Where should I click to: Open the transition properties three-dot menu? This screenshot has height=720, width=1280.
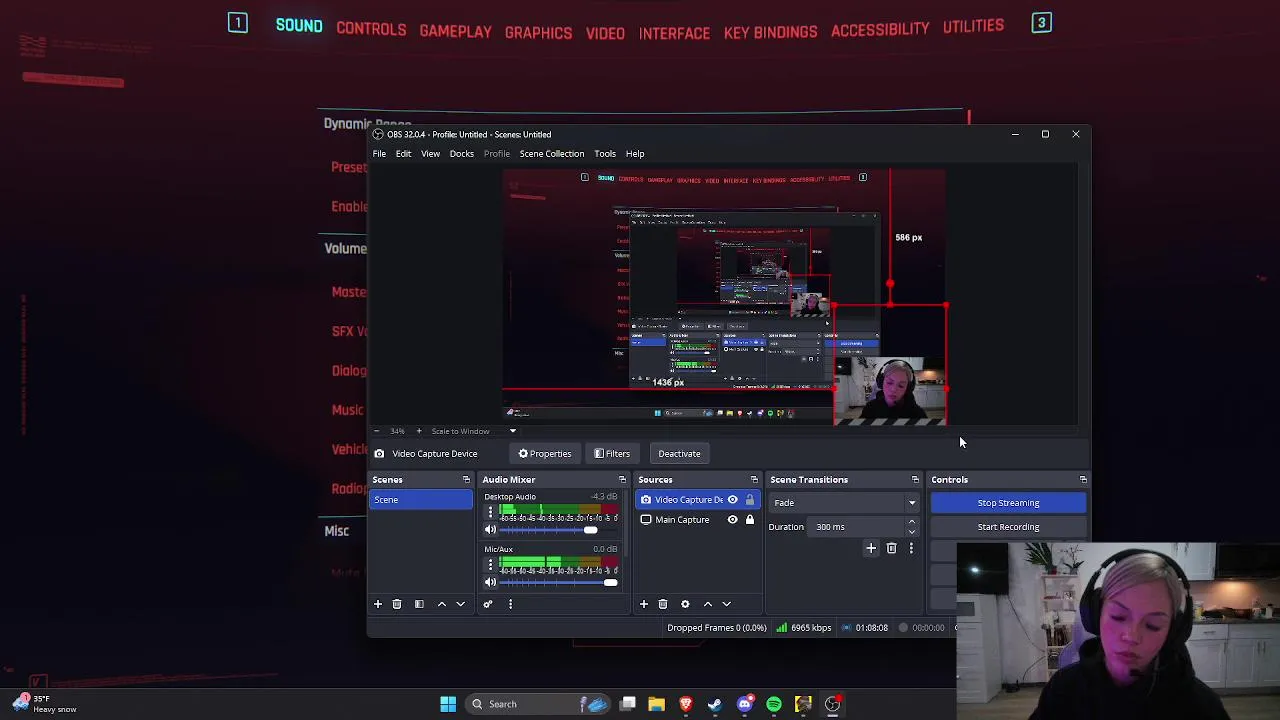click(911, 548)
